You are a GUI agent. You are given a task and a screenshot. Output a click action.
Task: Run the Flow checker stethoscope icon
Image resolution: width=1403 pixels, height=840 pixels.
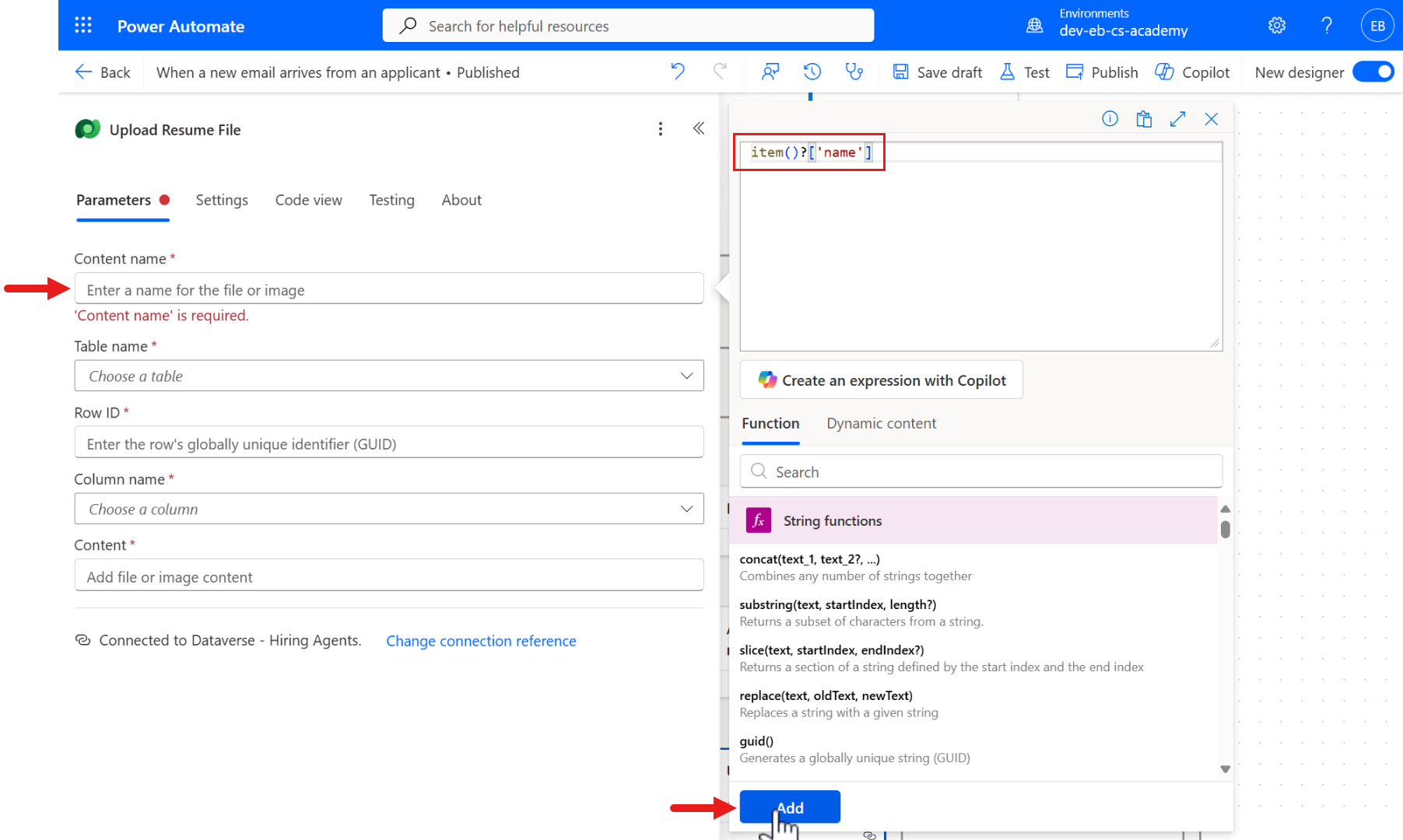pyautogui.click(x=854, y=72)
